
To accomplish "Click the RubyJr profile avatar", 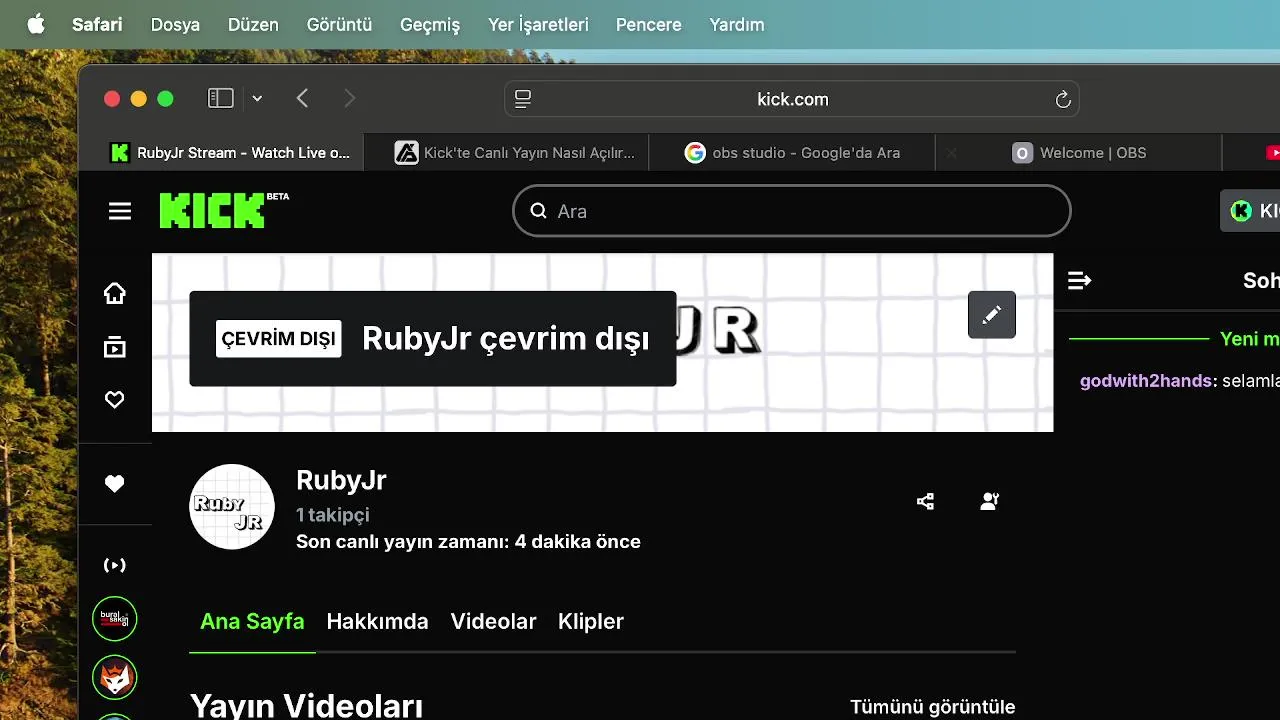I will point(232,506).
